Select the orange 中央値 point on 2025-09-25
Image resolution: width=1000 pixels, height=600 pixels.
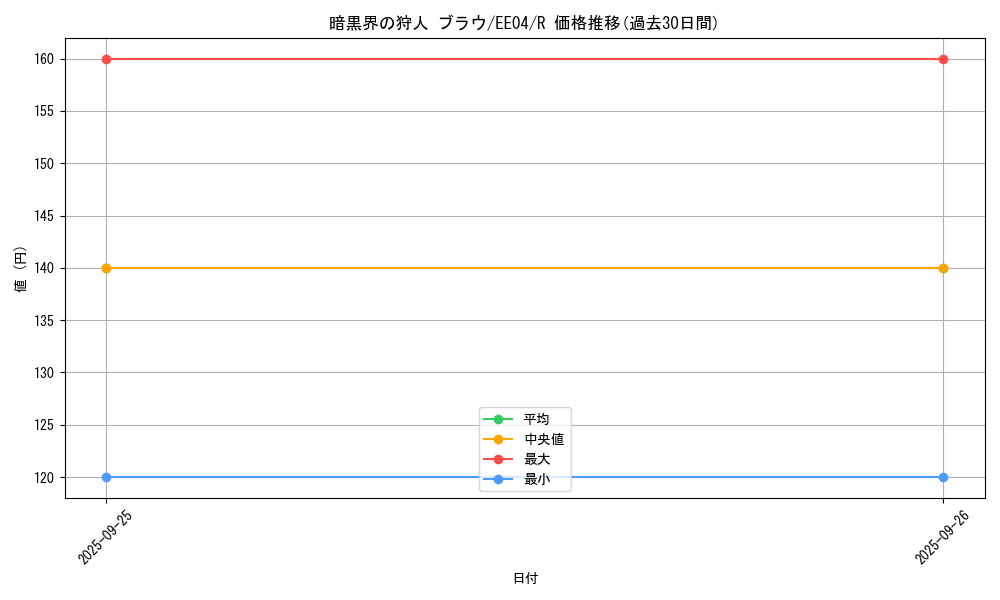tap(106, 268)
